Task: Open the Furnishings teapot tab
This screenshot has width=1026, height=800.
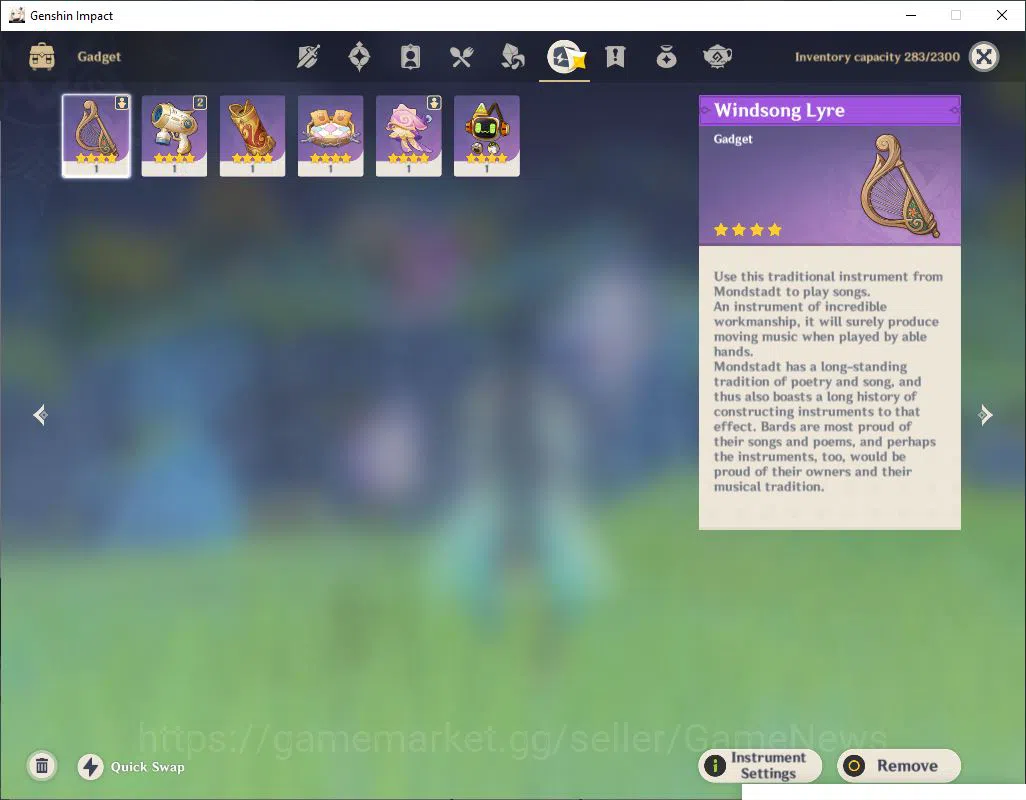Action: [717, 57]
